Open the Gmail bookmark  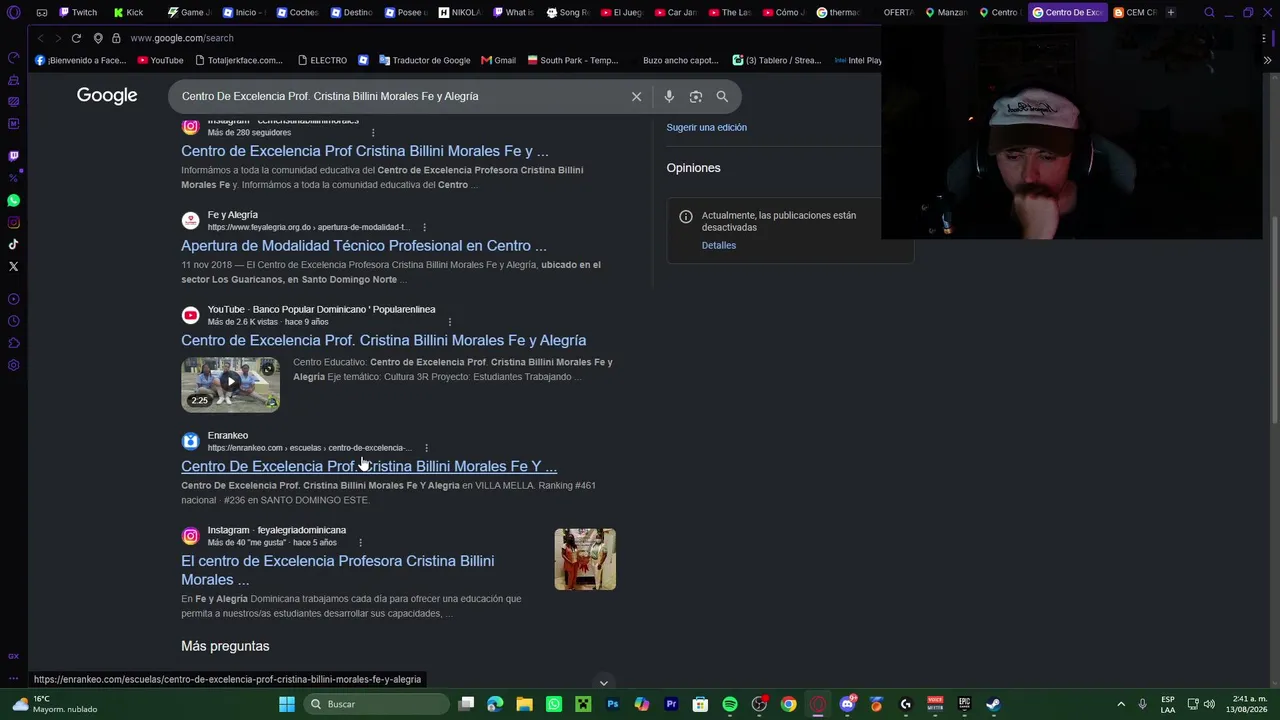498,60
